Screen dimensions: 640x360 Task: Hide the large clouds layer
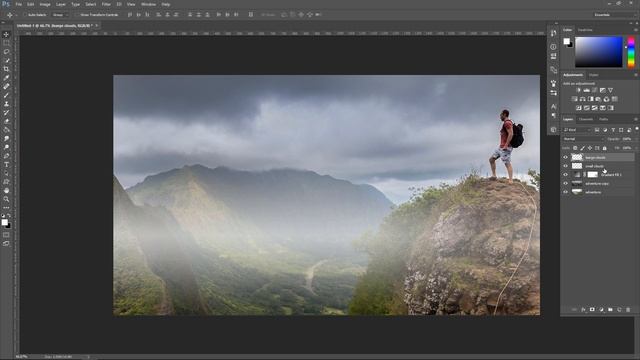tap(566, 158)
